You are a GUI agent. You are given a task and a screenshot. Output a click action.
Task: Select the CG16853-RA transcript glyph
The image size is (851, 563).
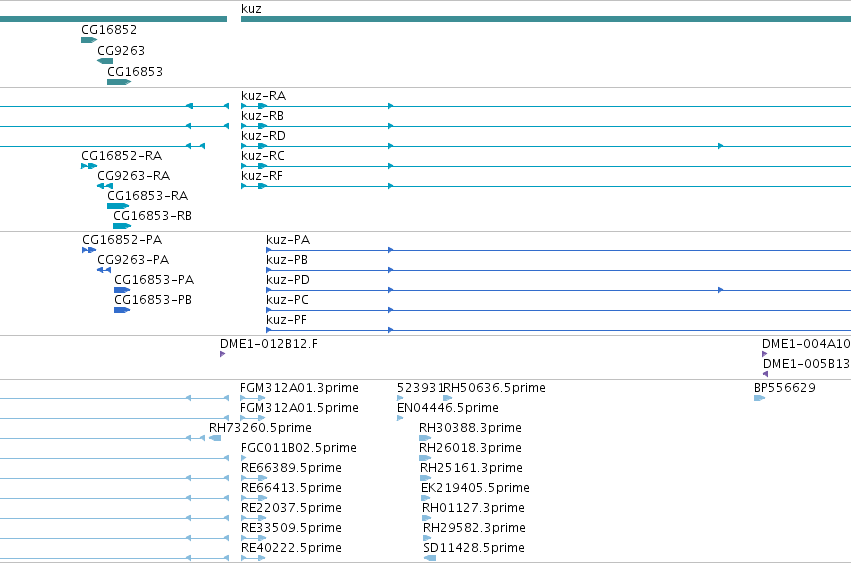click(x=118, y=206)
